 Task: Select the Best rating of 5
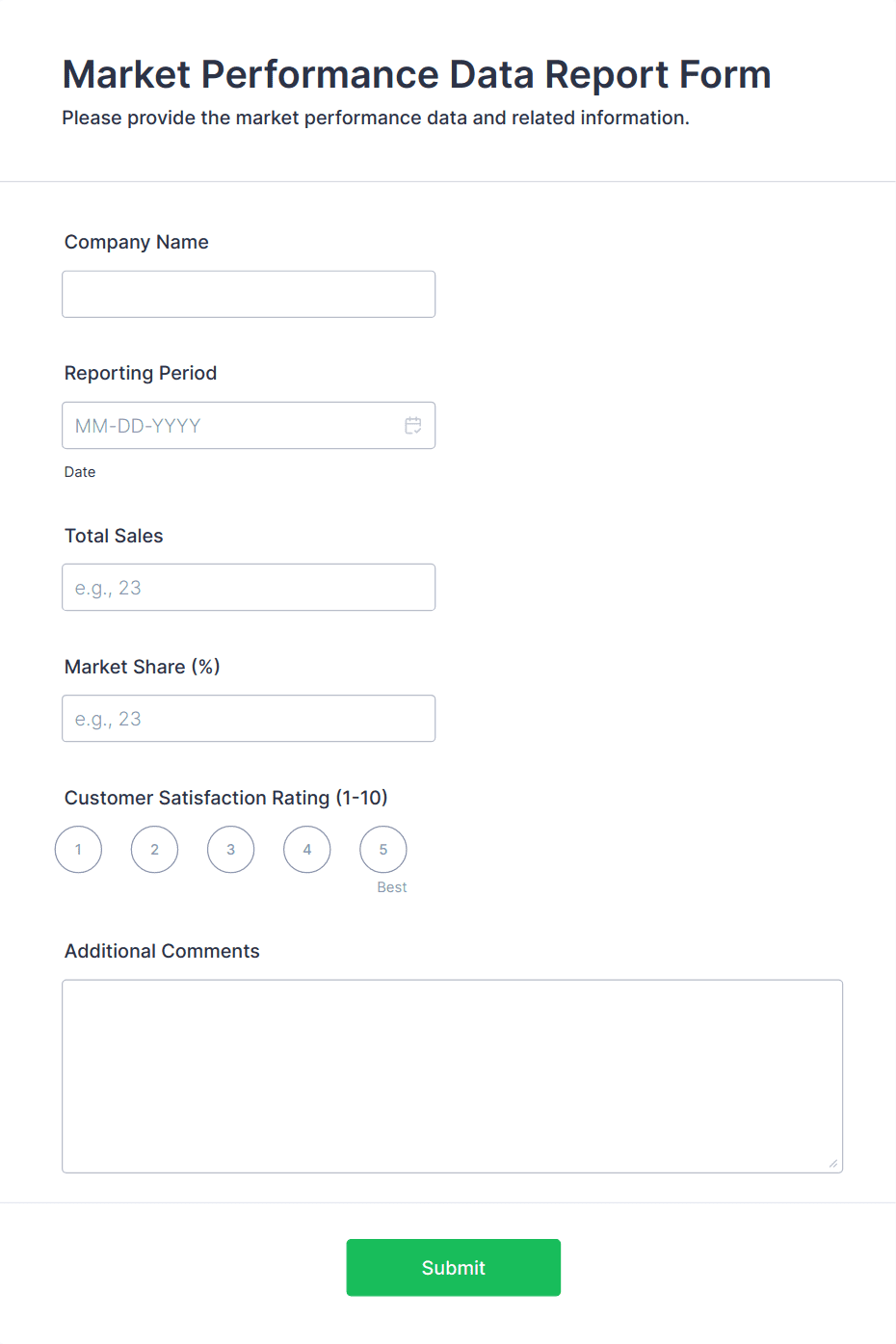[382, 849]
